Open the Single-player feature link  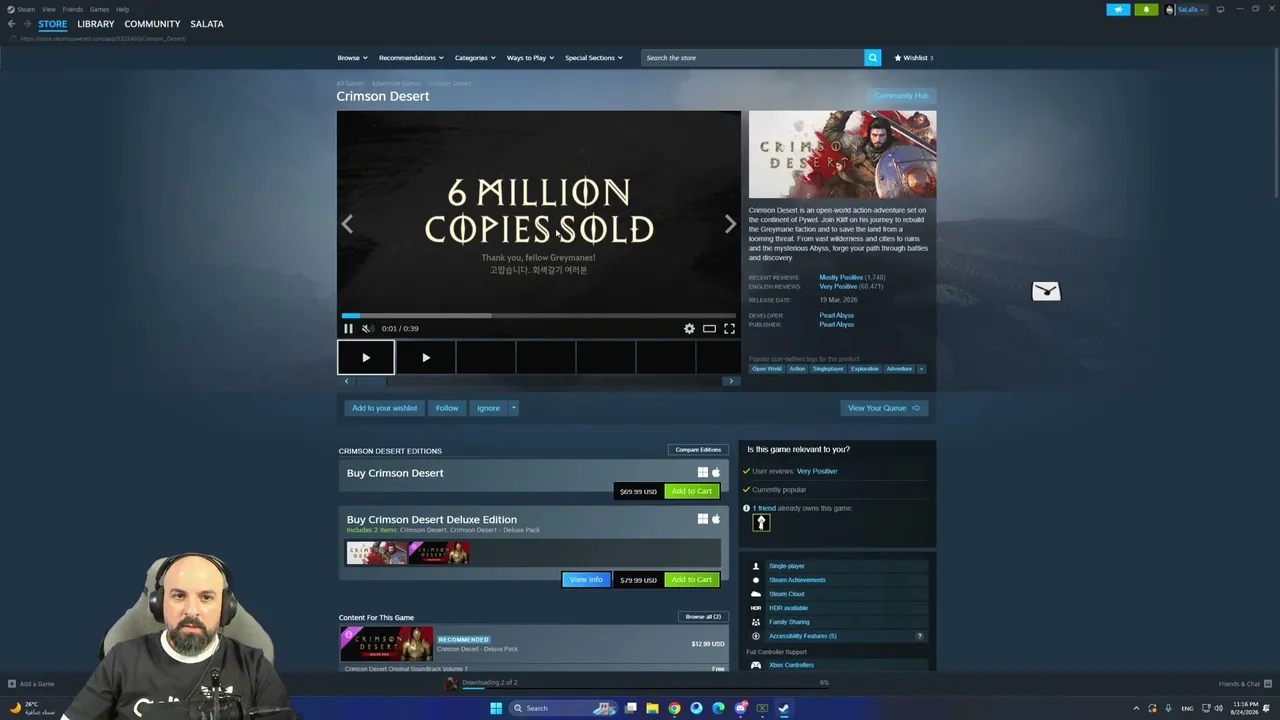(x=787, y=566)
